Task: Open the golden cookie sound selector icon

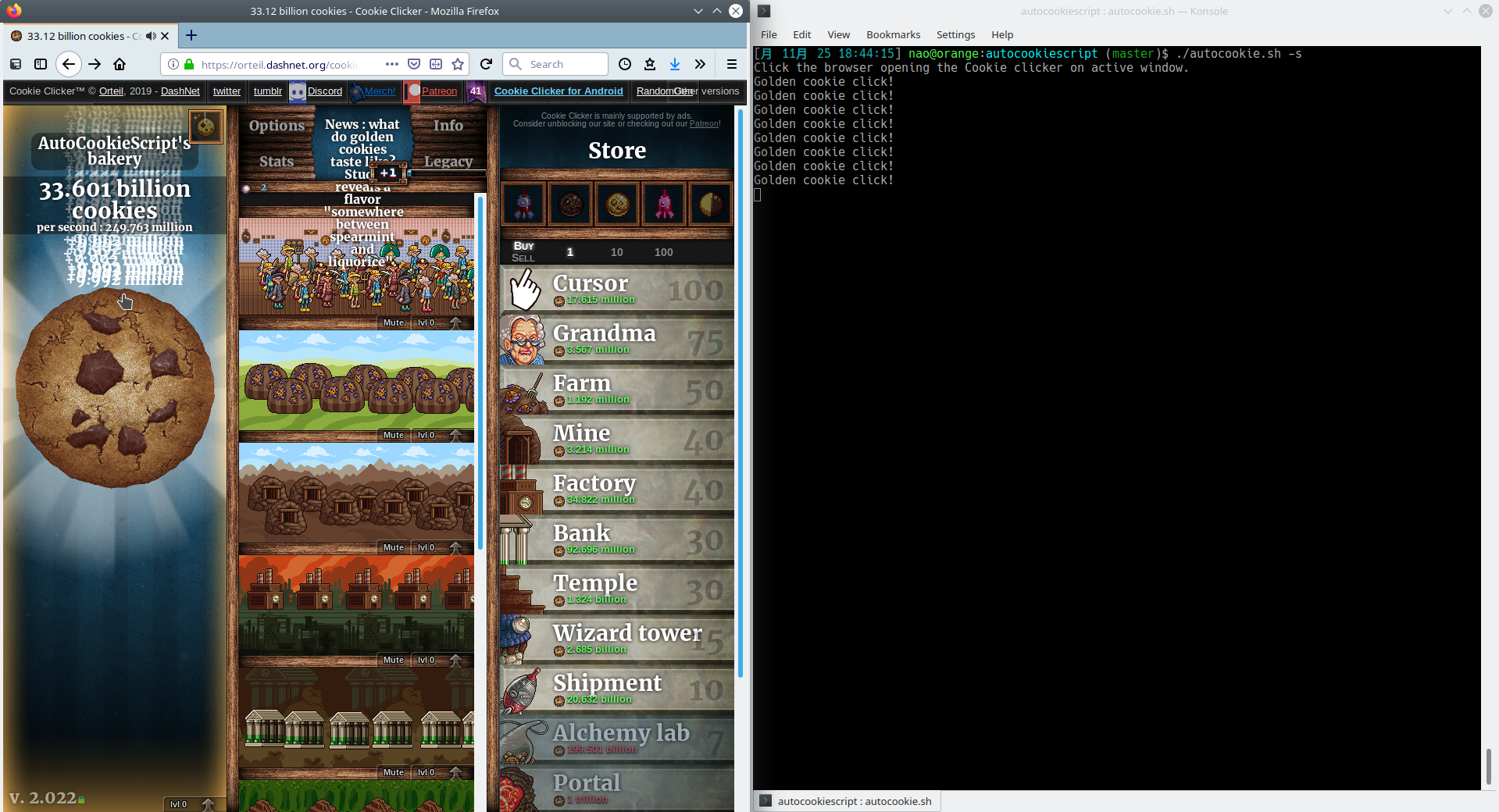Action: tap(205, 126)
